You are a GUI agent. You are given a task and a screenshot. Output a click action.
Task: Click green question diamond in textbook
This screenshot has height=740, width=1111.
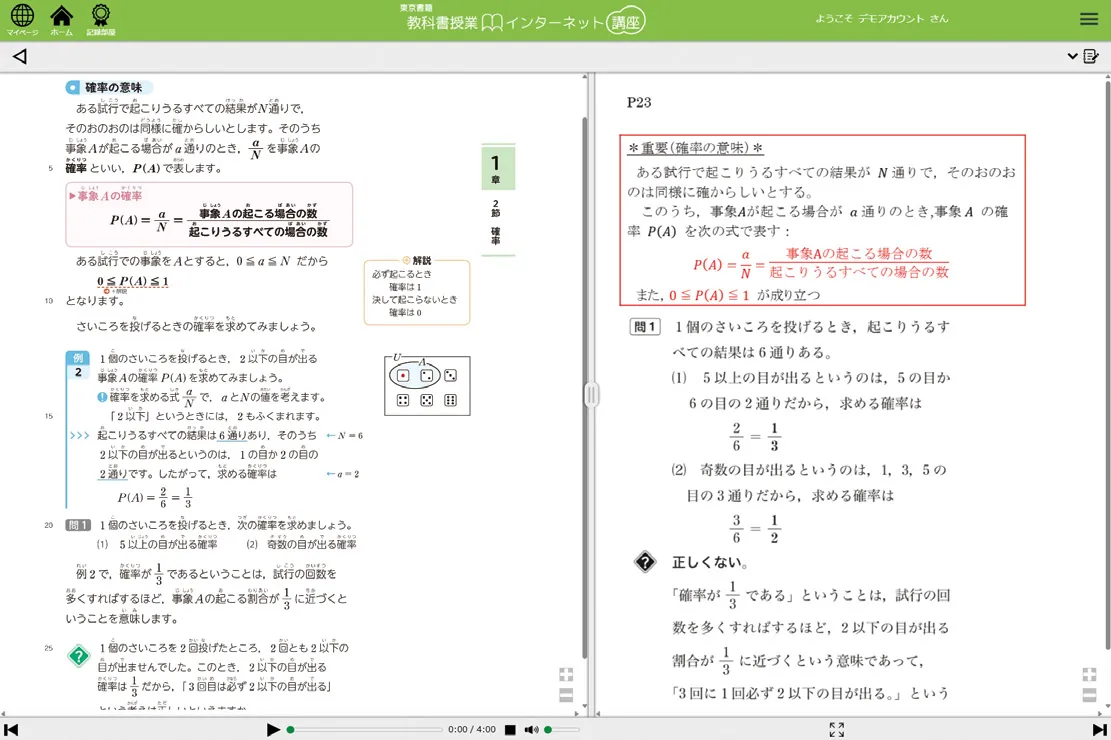tap(79, 656)
